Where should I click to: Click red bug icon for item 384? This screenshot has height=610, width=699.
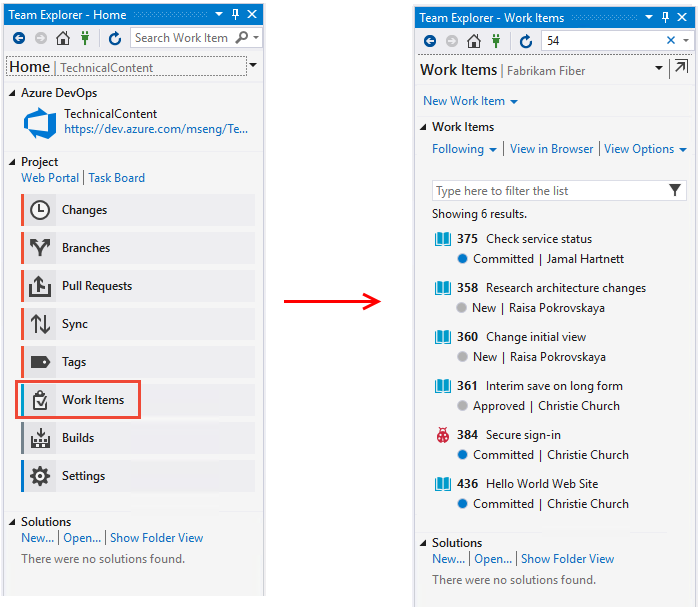[x=443, y=435]
